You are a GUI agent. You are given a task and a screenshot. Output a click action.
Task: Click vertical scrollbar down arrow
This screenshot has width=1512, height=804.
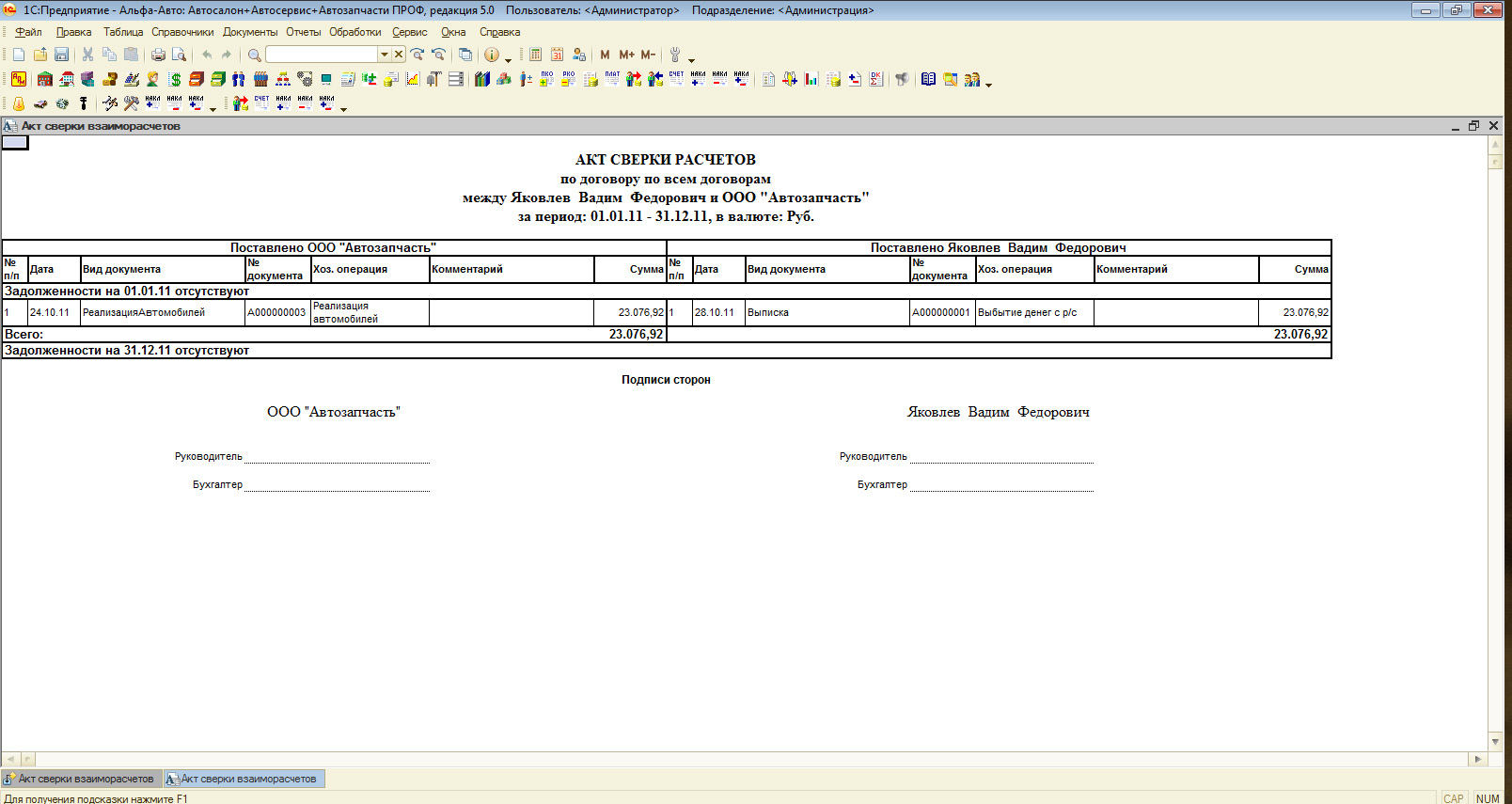pos(1495,742)
